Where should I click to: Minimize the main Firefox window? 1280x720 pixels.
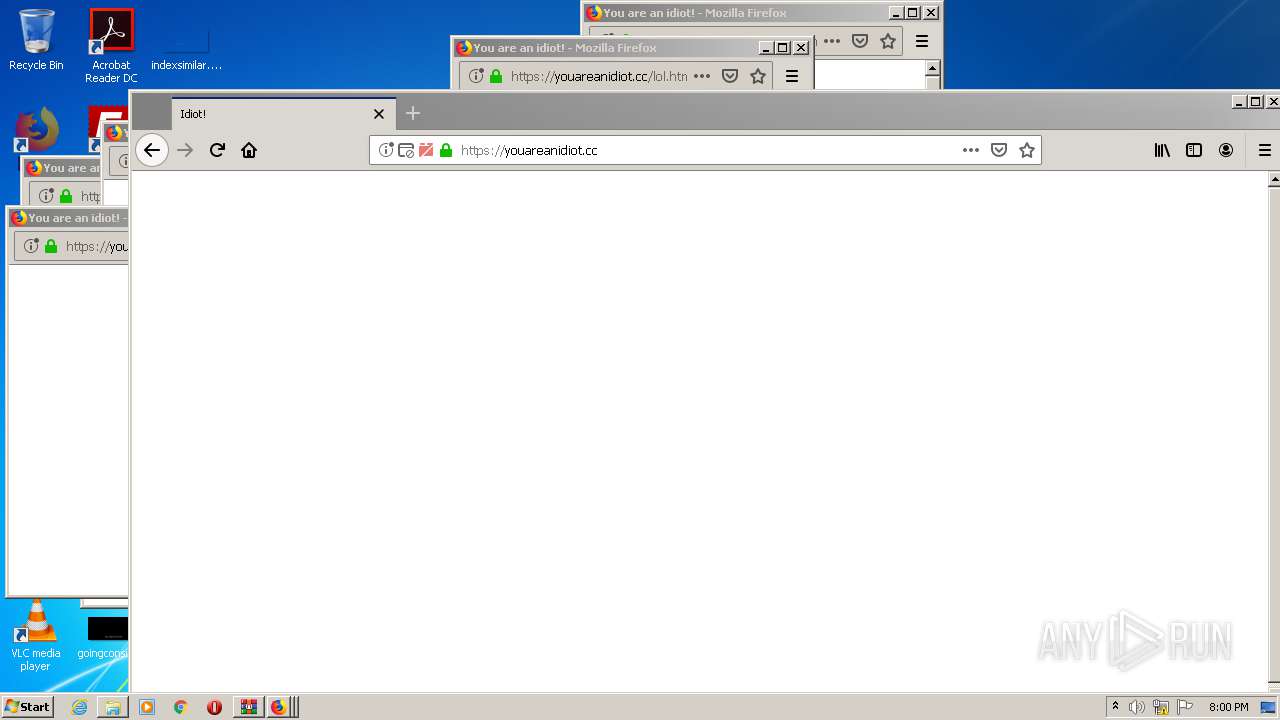click(x=1240, y=102)
